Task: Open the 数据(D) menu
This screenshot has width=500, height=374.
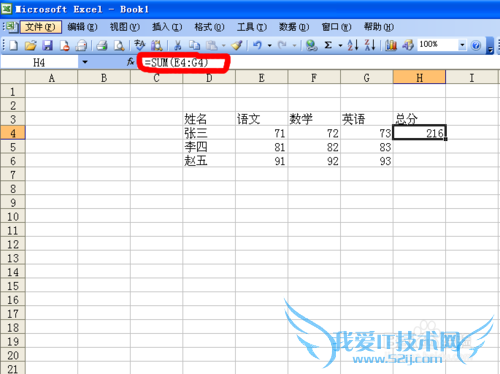Action: (294, 27)
